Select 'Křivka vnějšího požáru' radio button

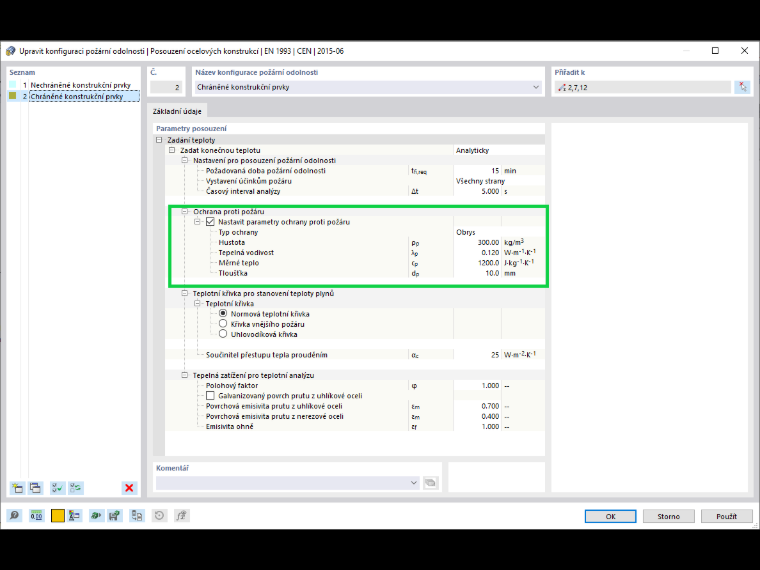(223, 324)
